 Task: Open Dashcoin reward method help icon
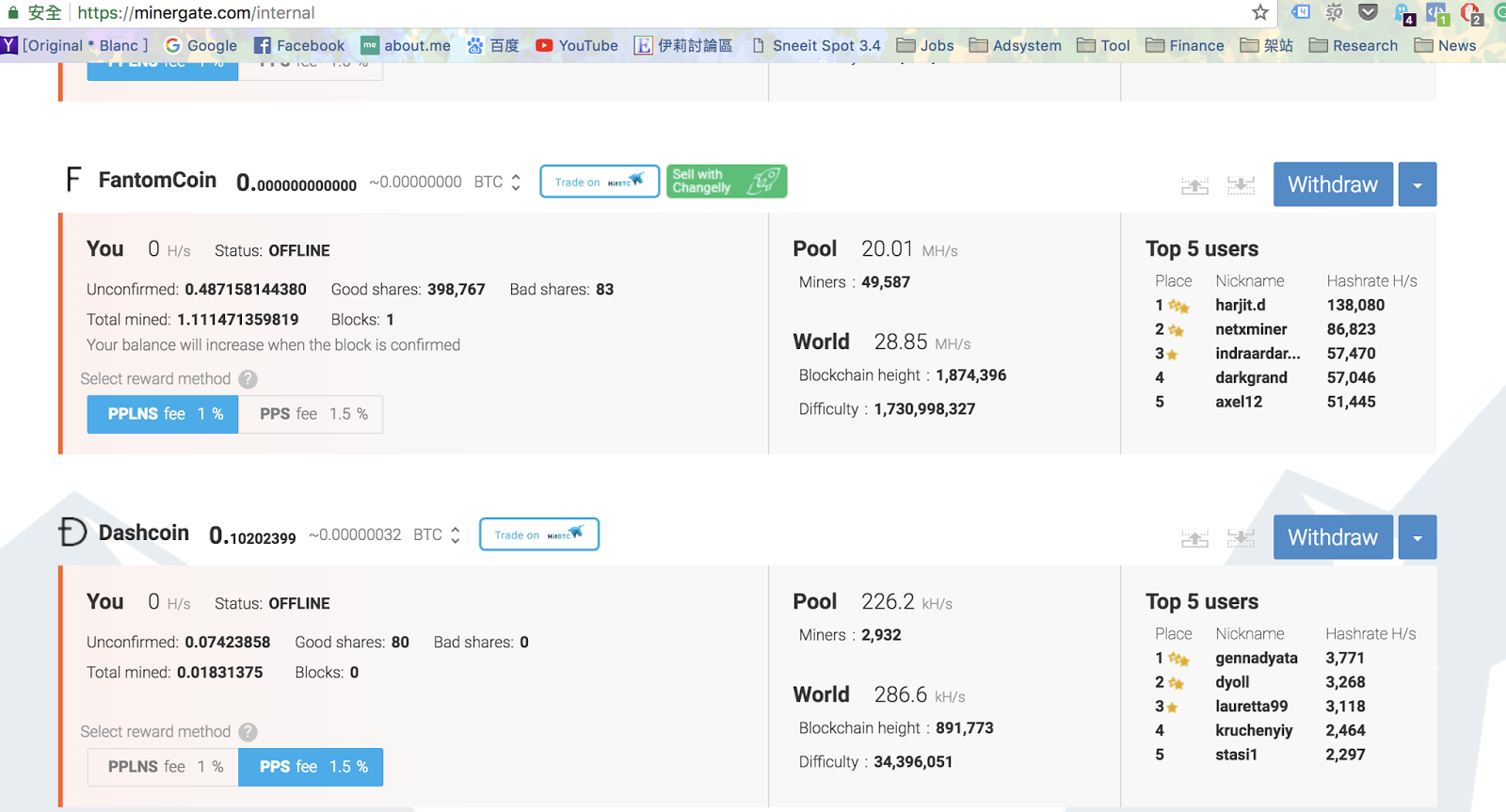pyautogui.click(x=248, y=732)
